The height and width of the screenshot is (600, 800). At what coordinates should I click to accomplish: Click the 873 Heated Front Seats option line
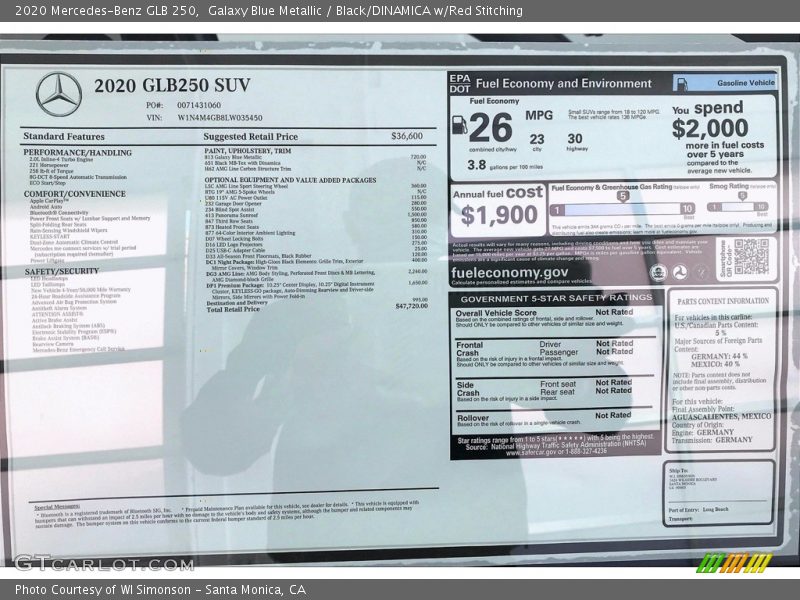232,227
